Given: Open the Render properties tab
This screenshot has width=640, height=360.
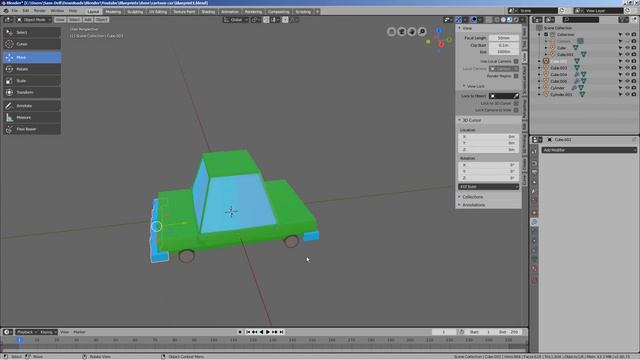Looking at the screenshot, I should click(x=534, y=163).
